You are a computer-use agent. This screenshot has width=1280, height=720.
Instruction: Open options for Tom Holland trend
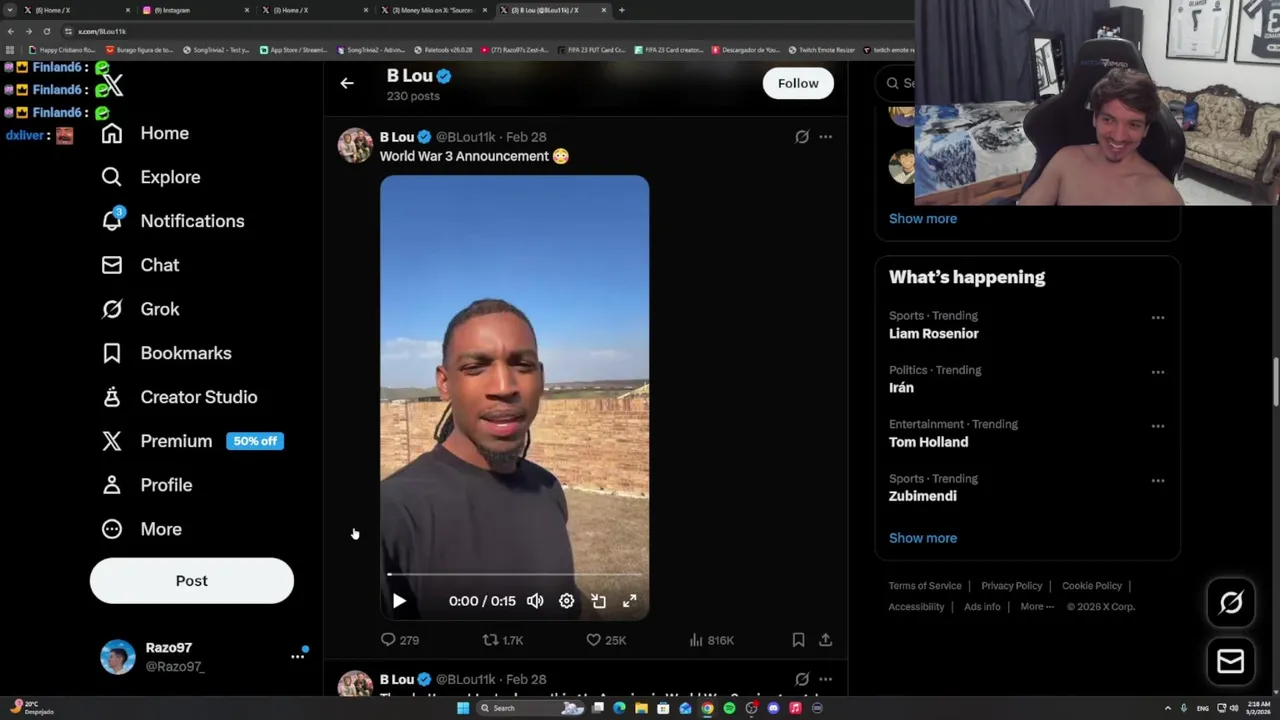tap(1157, 426)
